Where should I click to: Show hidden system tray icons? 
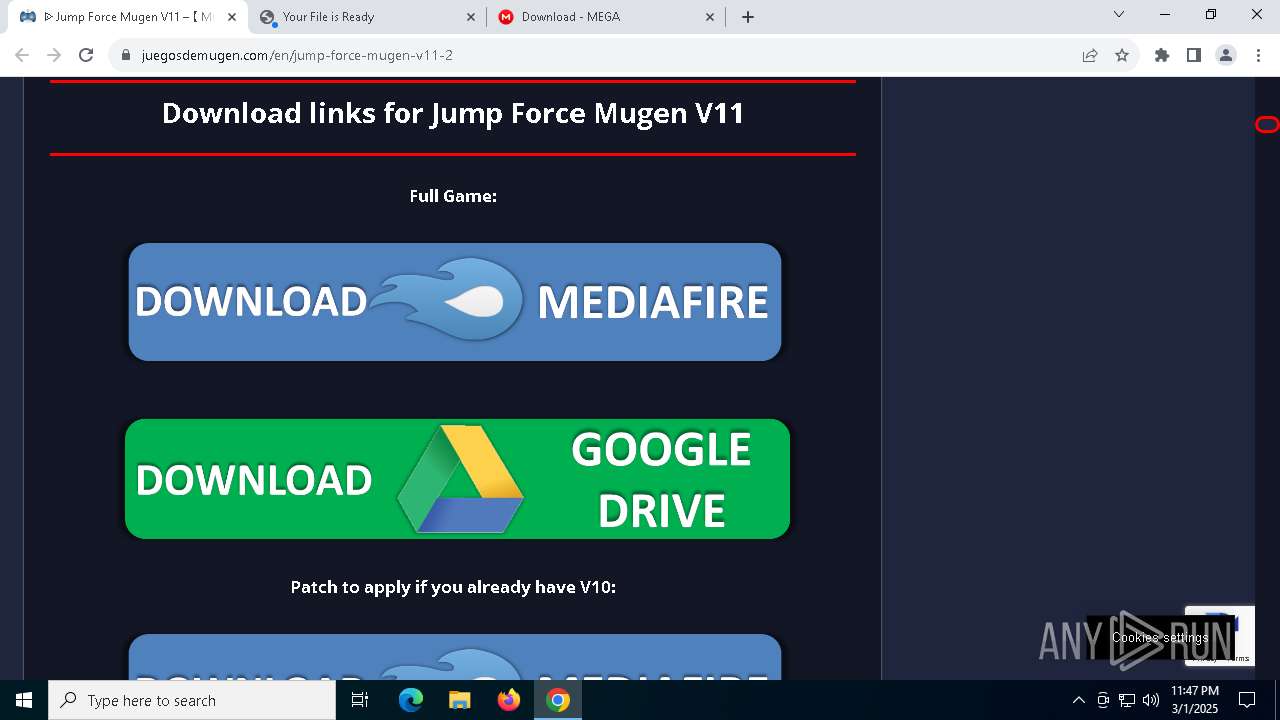pyautogui.click(x=1078, y=700)
